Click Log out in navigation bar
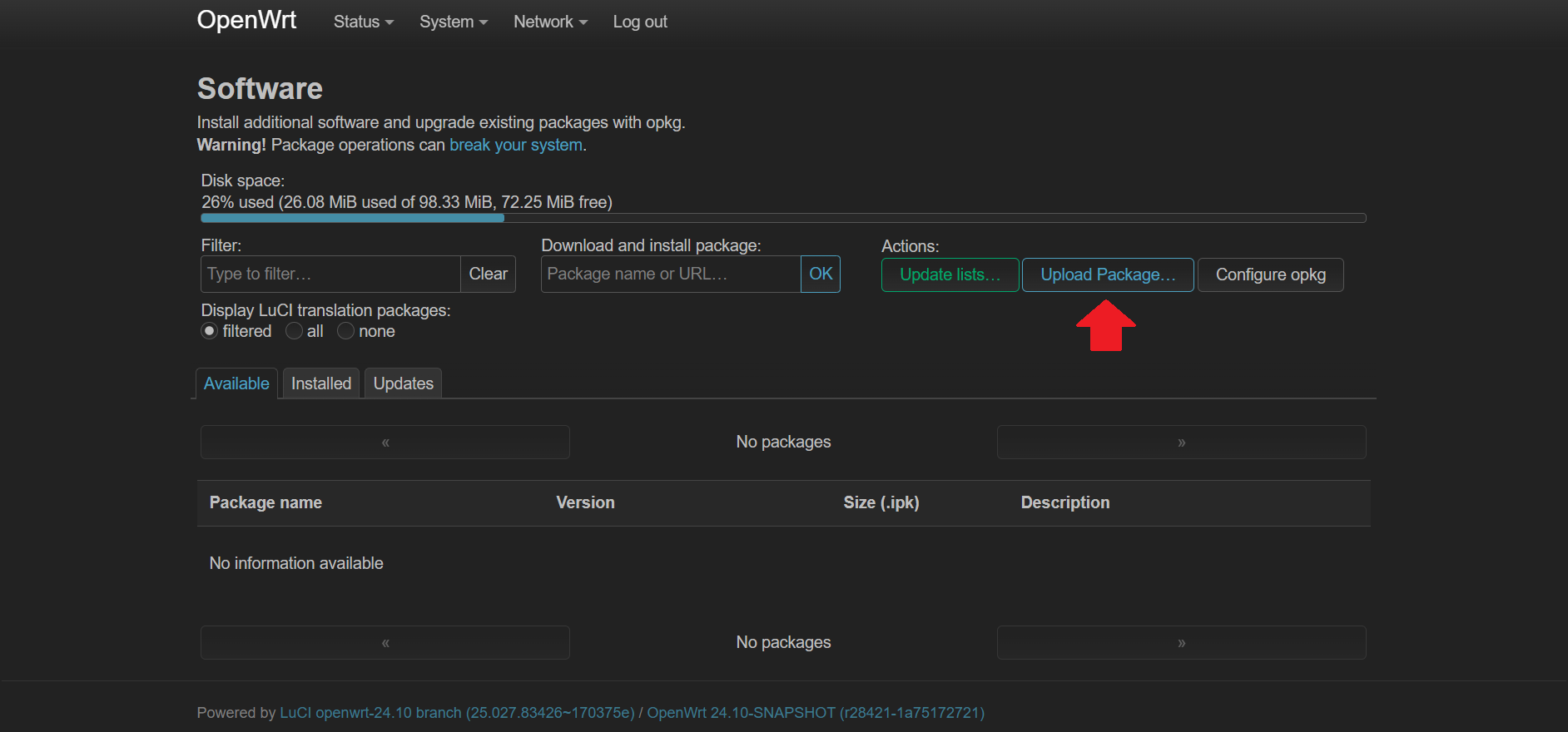Screen dimensions: 1568x732 point(640,22)
